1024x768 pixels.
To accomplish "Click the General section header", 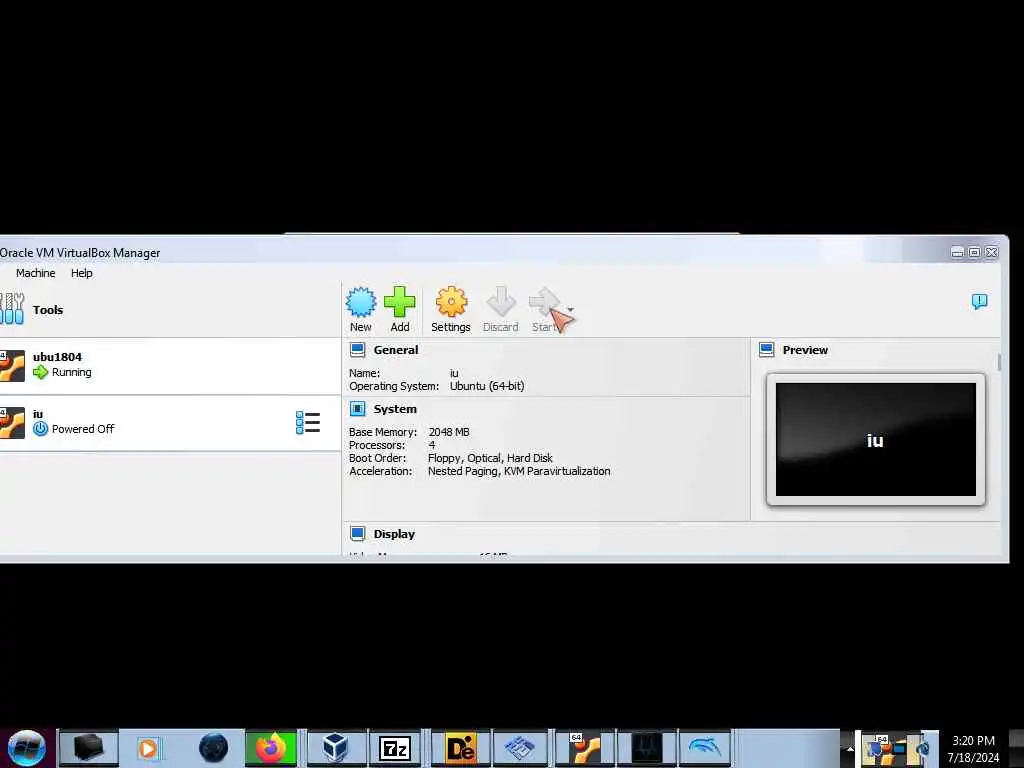I will pyautogui.click(x=396, y=350).
